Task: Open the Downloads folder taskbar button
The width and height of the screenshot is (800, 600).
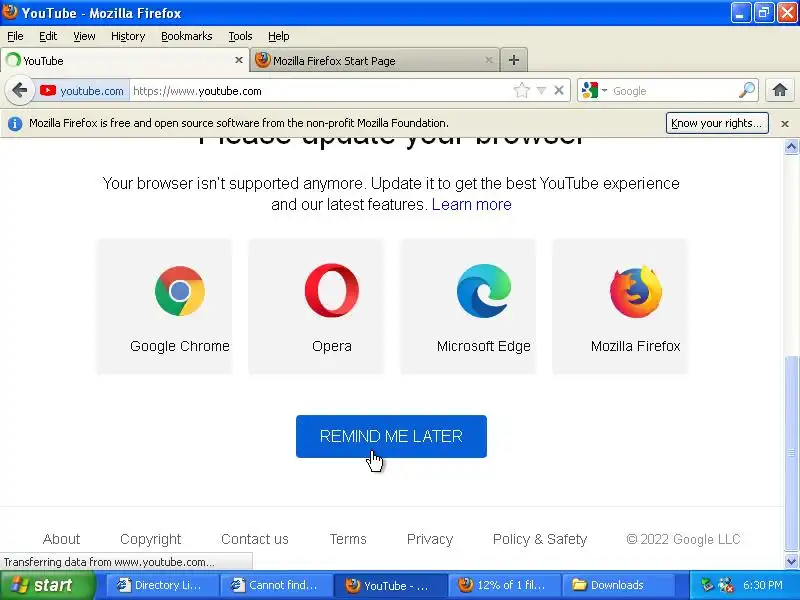Action: click(x=618, y=585)
